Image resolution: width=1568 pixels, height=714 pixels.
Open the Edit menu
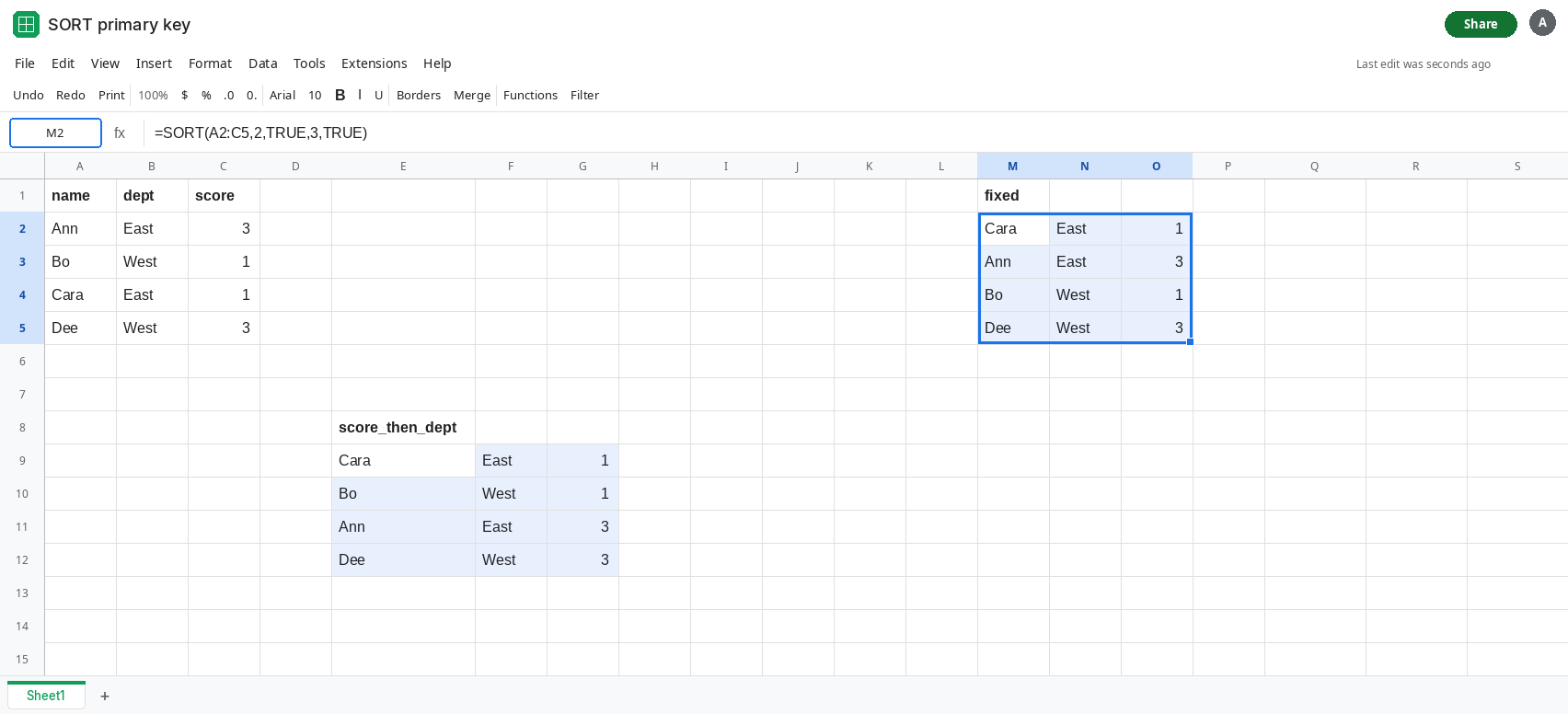coord(63,63)
